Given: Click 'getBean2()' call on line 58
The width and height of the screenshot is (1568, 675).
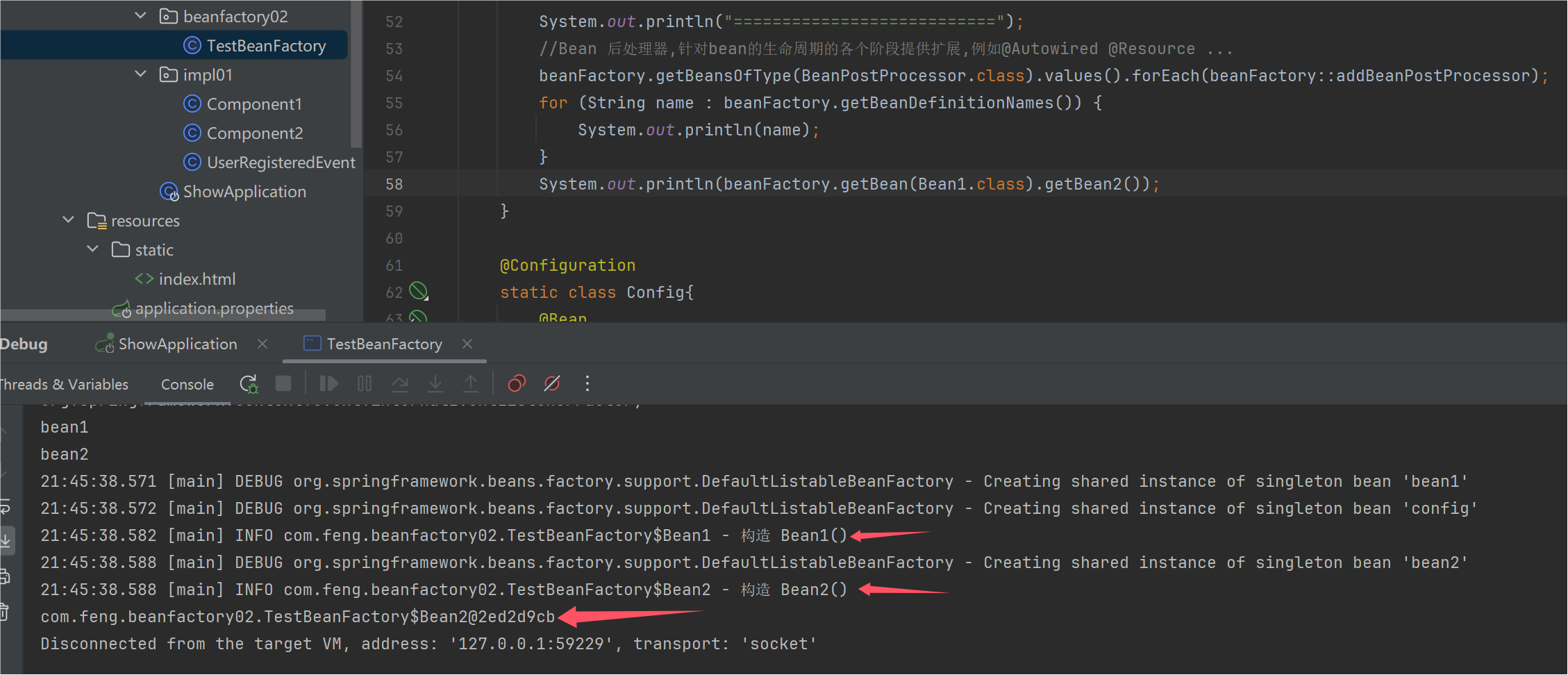Looking at the screenshot, I should coord(1093,183).
